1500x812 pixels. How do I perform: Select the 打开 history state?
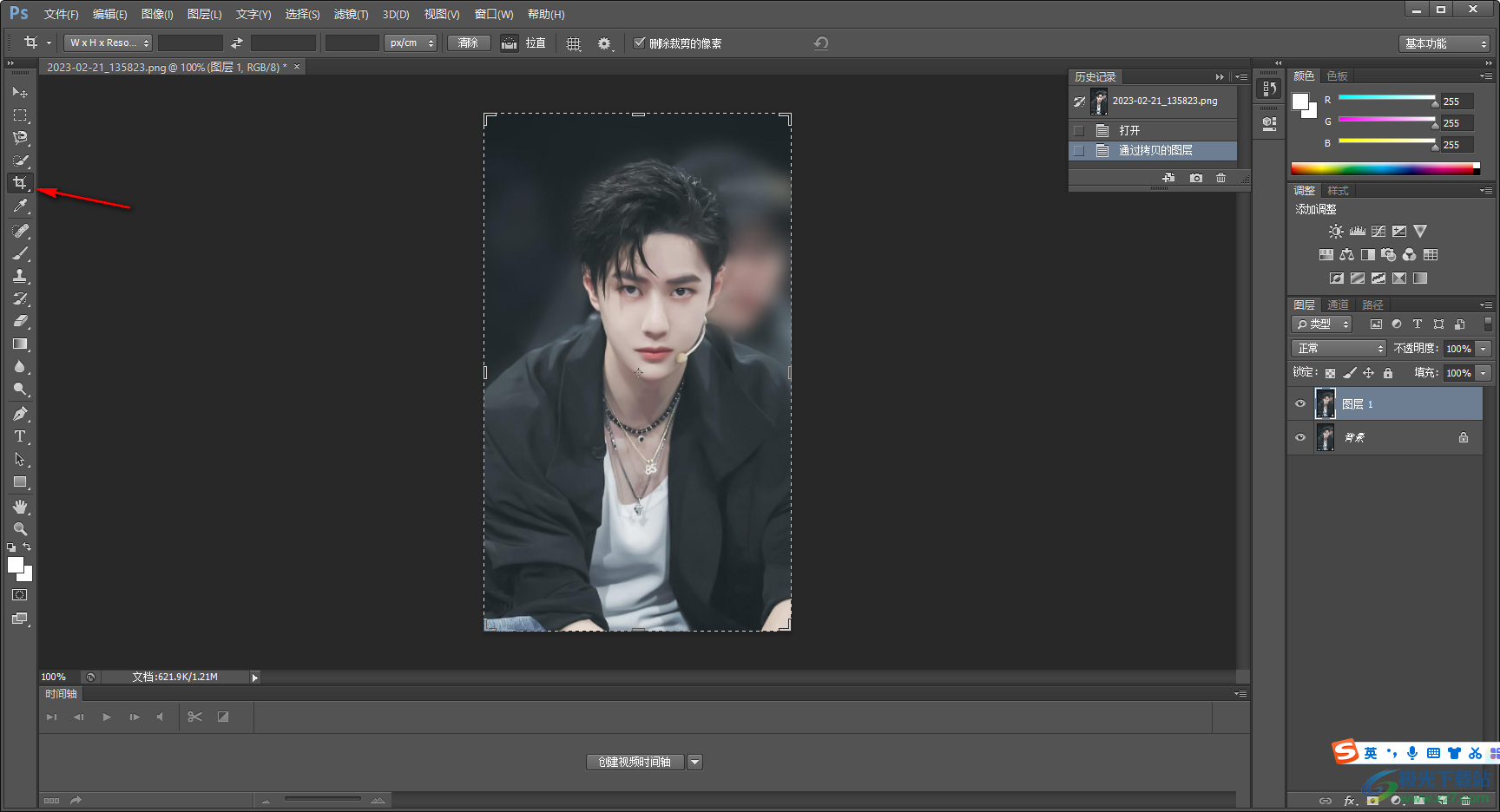1129,130
